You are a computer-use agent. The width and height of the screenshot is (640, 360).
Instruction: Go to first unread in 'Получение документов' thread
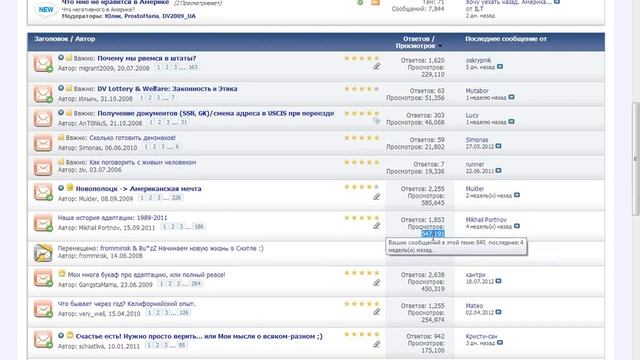click(x=61, y=113)
